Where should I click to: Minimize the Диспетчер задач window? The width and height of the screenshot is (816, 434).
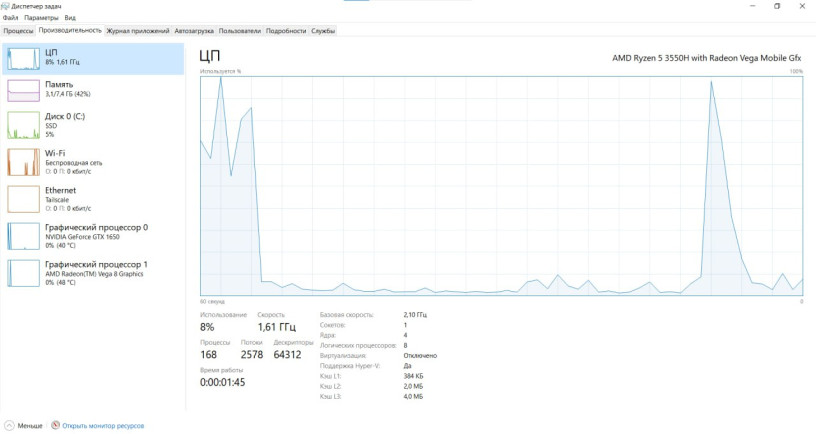(x=753, y=6)
